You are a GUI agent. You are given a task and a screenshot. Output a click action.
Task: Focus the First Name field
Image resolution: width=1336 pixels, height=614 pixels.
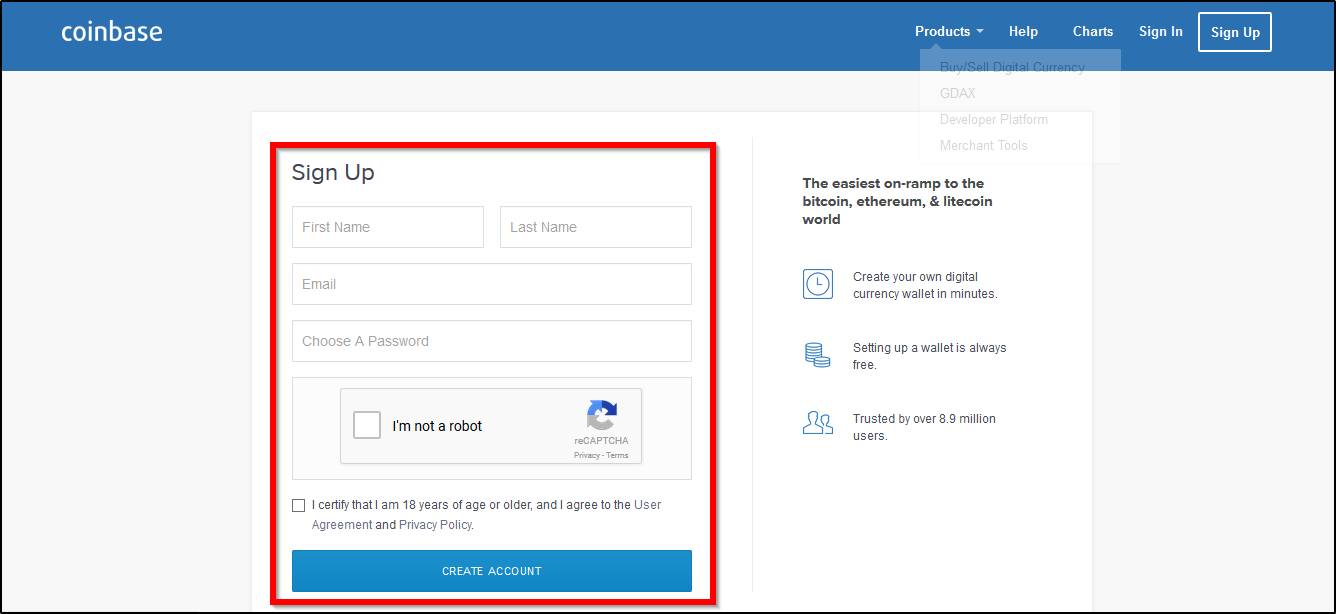point(388,227)
